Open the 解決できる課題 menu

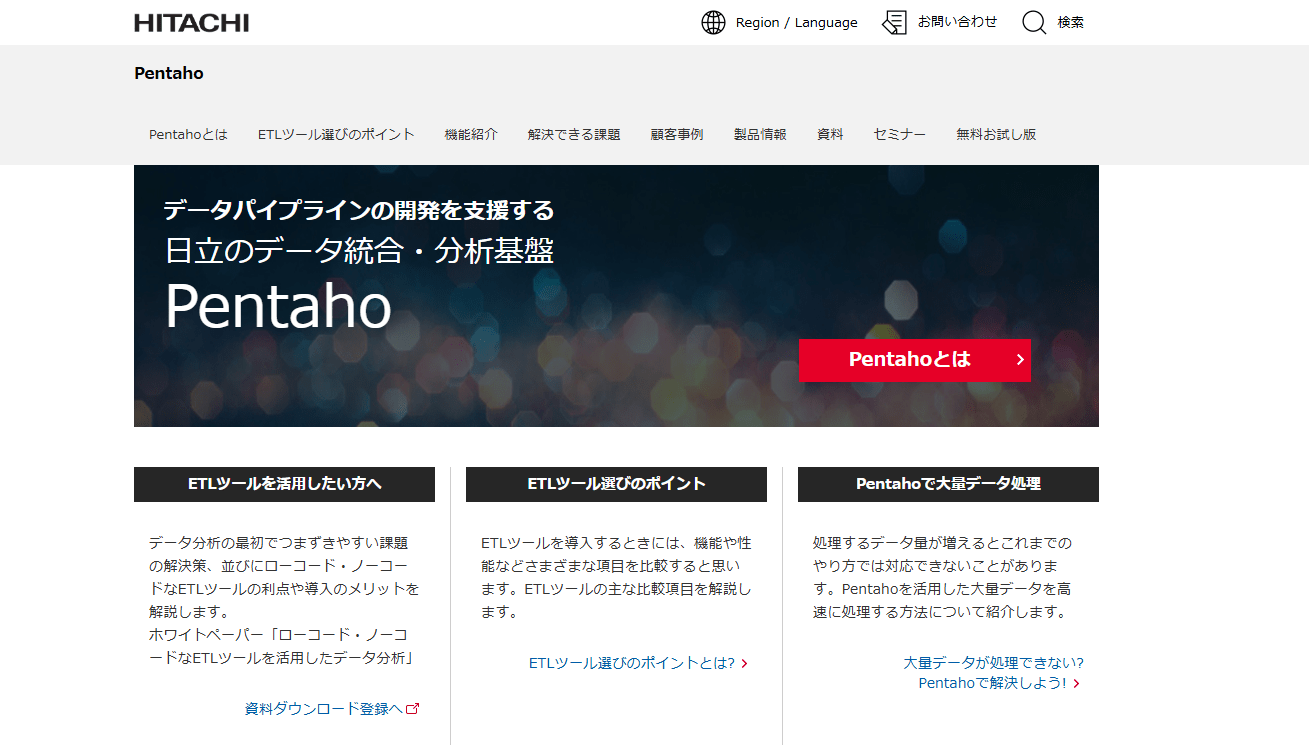pyautogui.click(x=574, y=134)
